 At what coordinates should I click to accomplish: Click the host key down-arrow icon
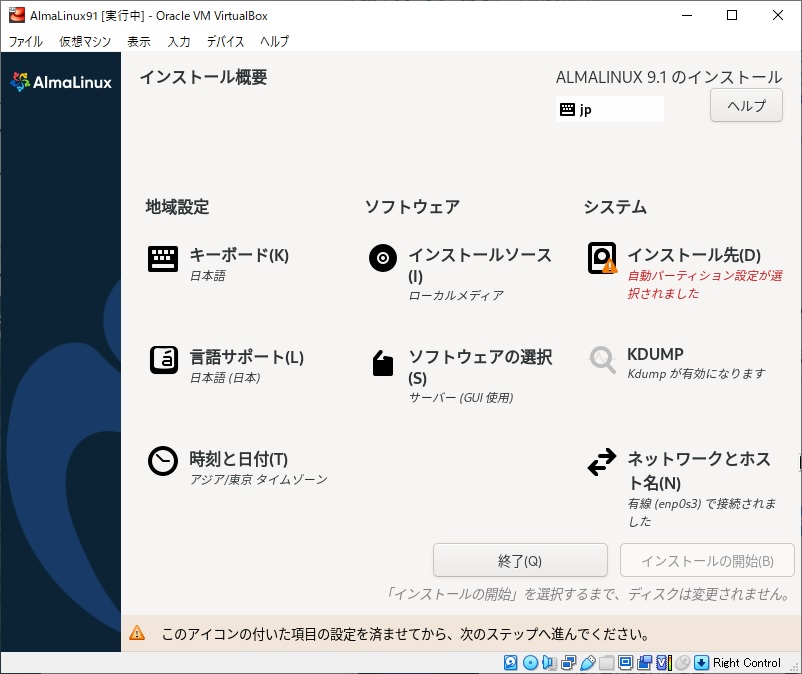click(x=701, y=663)
